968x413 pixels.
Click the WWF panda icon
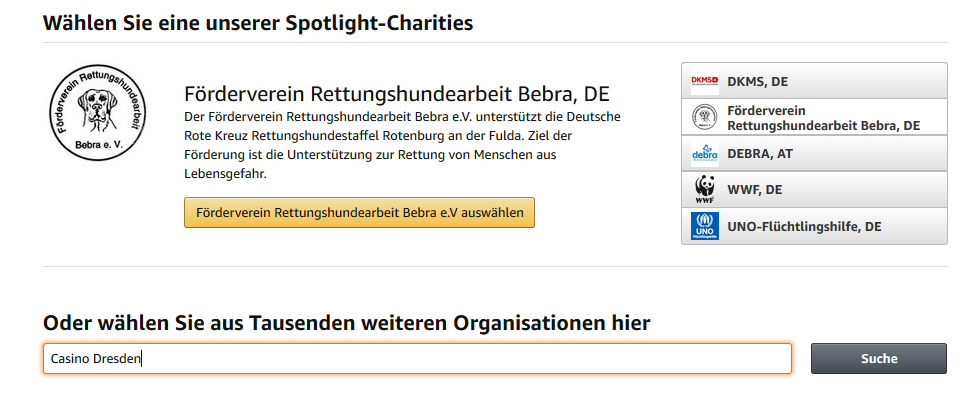click(704, 190)
